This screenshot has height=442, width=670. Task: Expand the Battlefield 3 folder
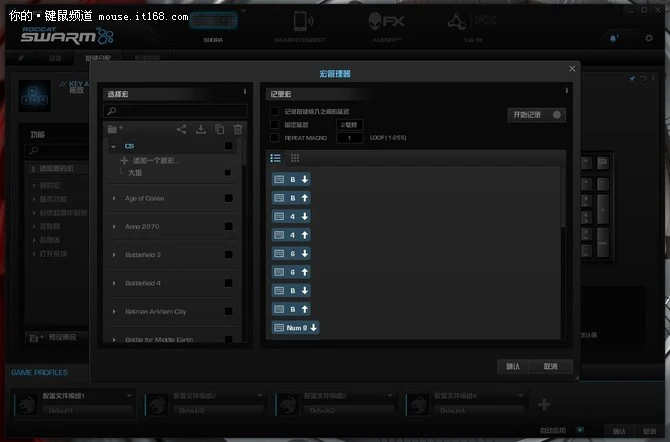point(113,255)
